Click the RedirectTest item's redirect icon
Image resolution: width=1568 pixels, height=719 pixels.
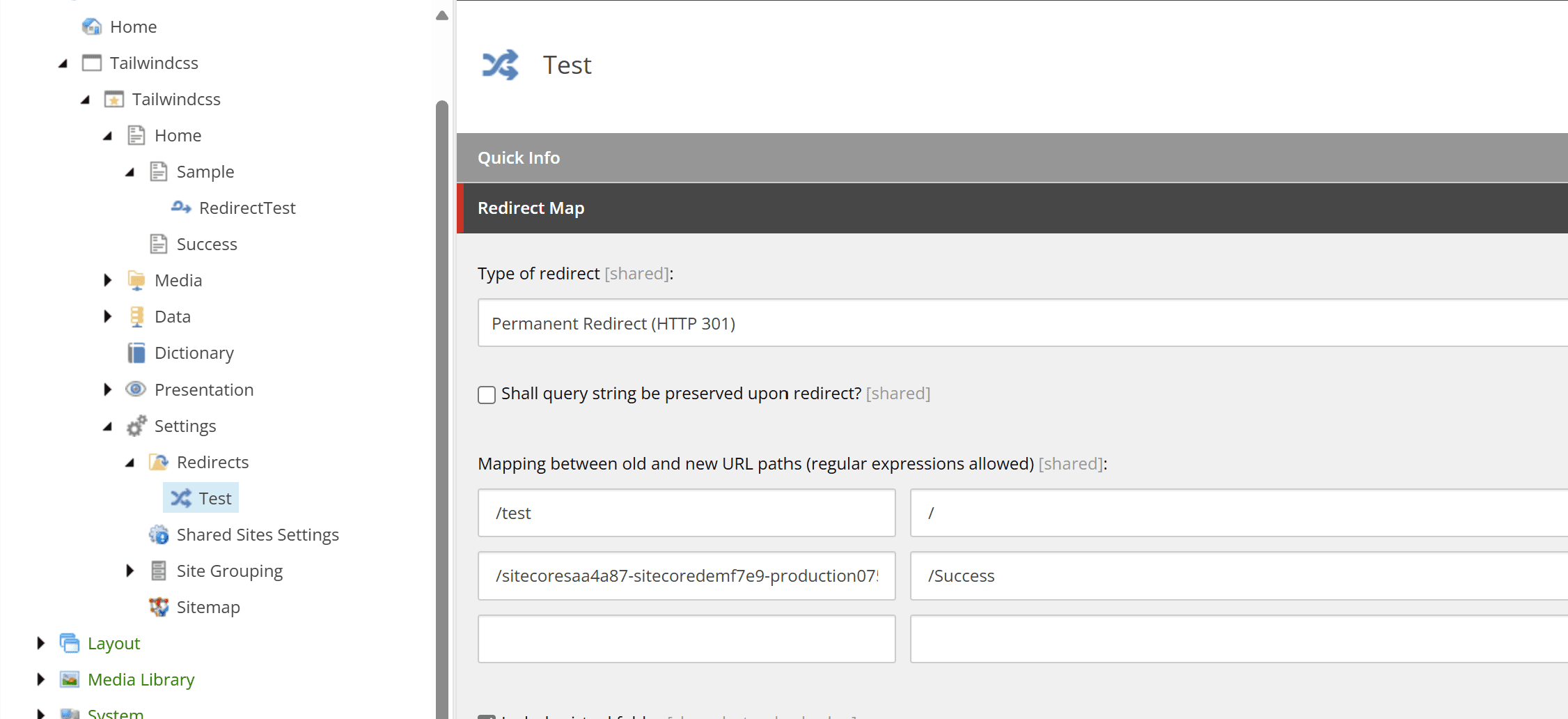point(180,208)
